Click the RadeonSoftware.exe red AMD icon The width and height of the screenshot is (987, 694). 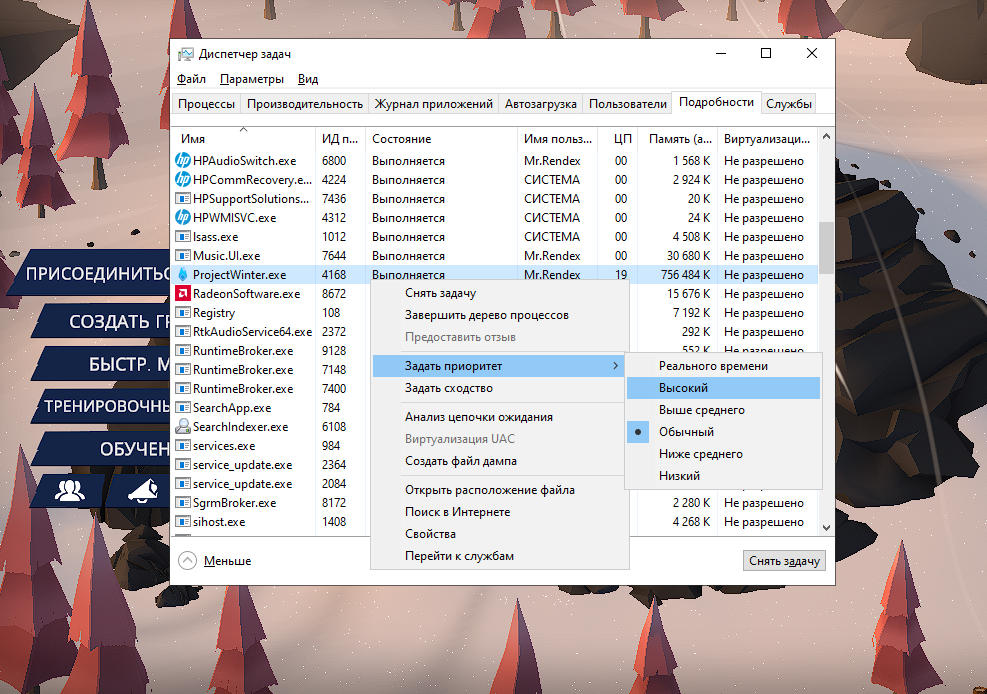(183, 293)
